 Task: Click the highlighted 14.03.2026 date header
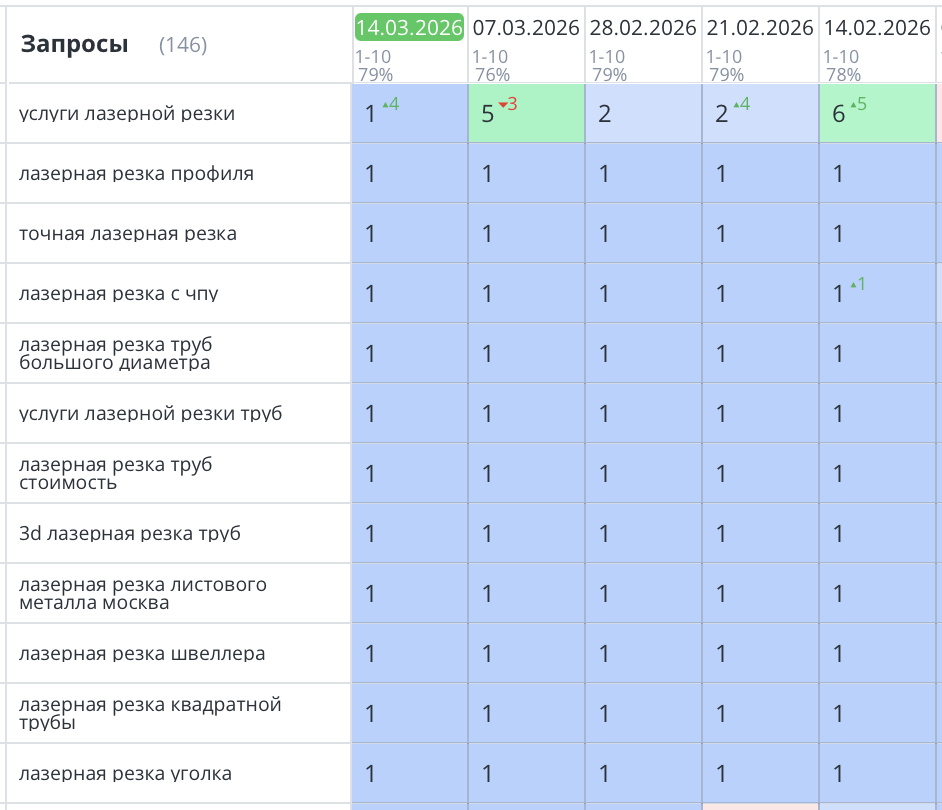pyautogui.click(x=409, y=28)
